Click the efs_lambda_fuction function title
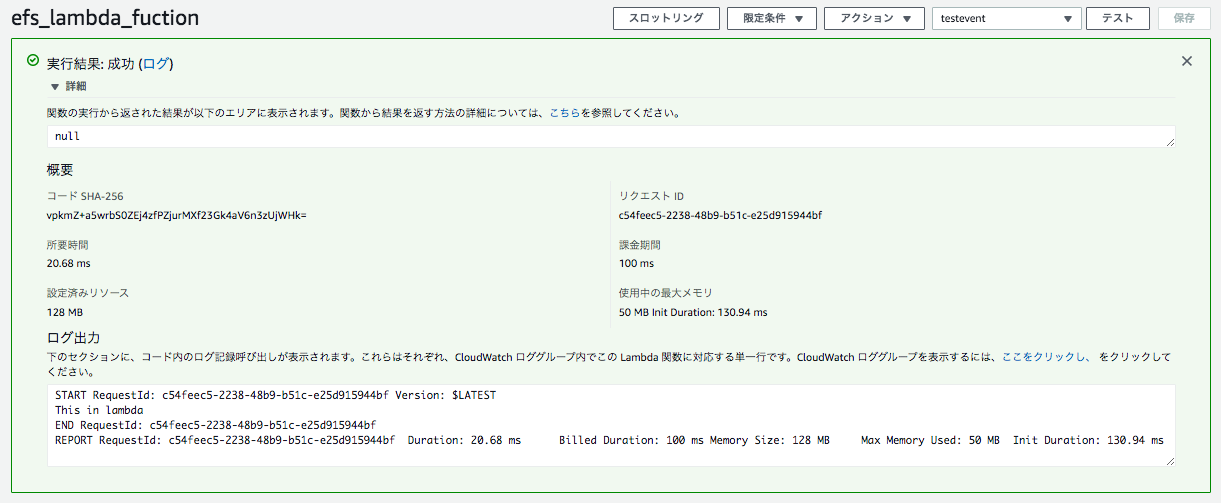This screenshot has width=1221, height=503. 105,18
